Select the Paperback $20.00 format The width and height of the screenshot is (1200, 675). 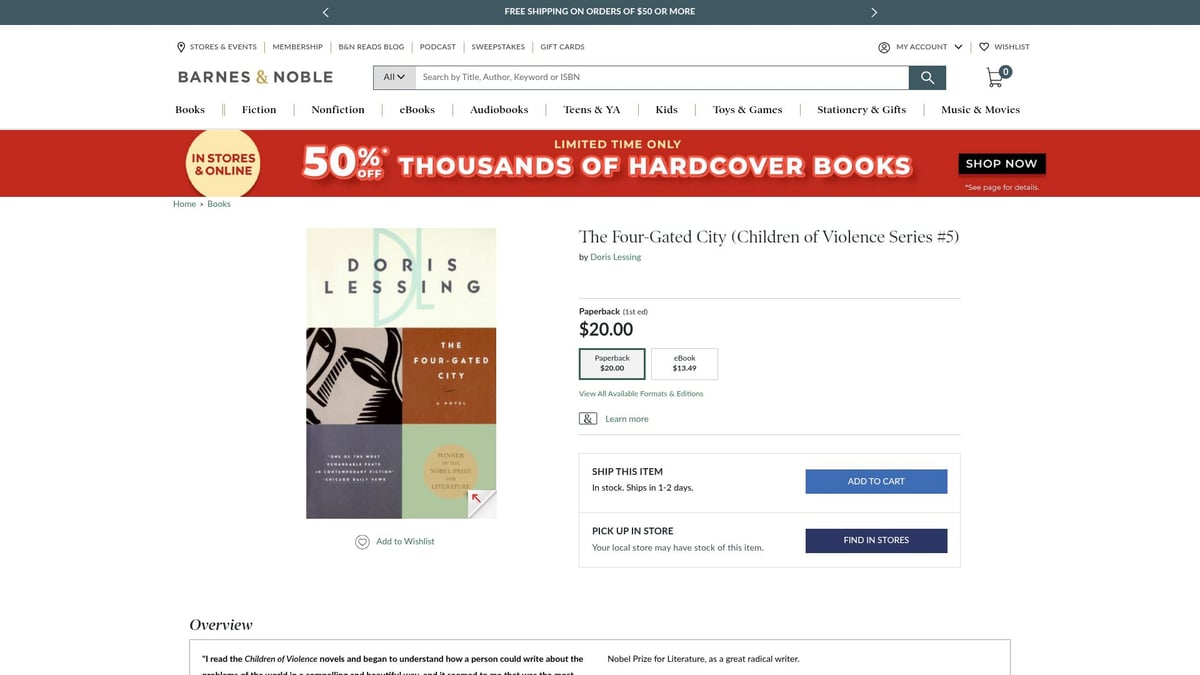(612, 363)
